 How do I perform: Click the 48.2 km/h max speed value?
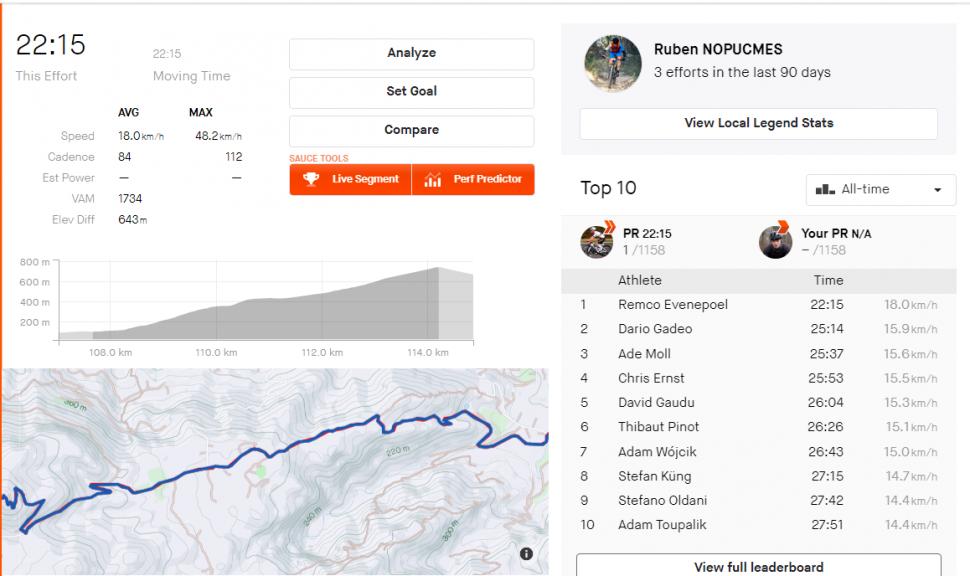click(x=218, y=135)
